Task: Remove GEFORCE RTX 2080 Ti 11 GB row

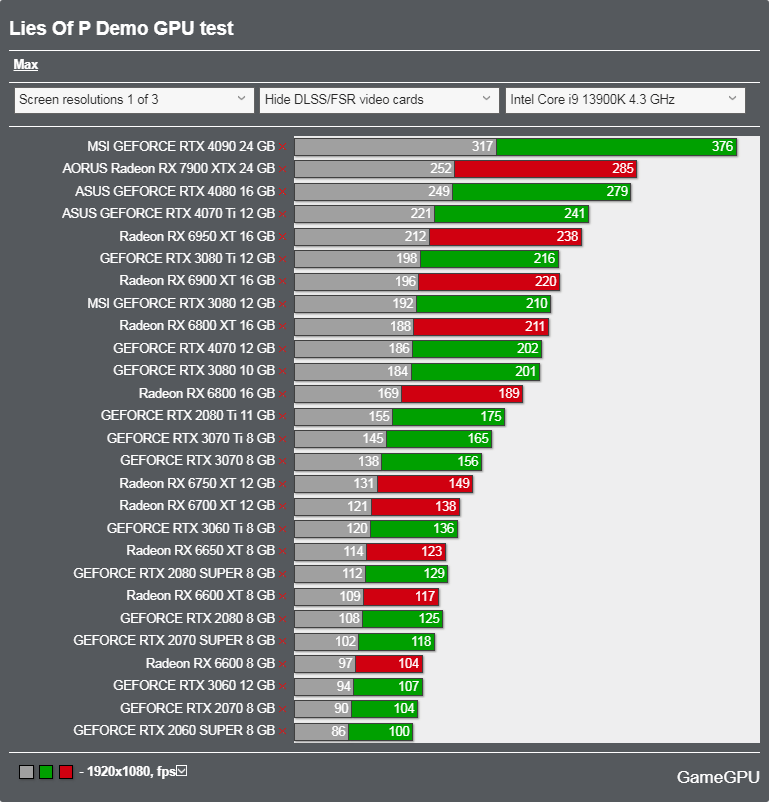Action: pyautogui.click(x=282, y=417)
